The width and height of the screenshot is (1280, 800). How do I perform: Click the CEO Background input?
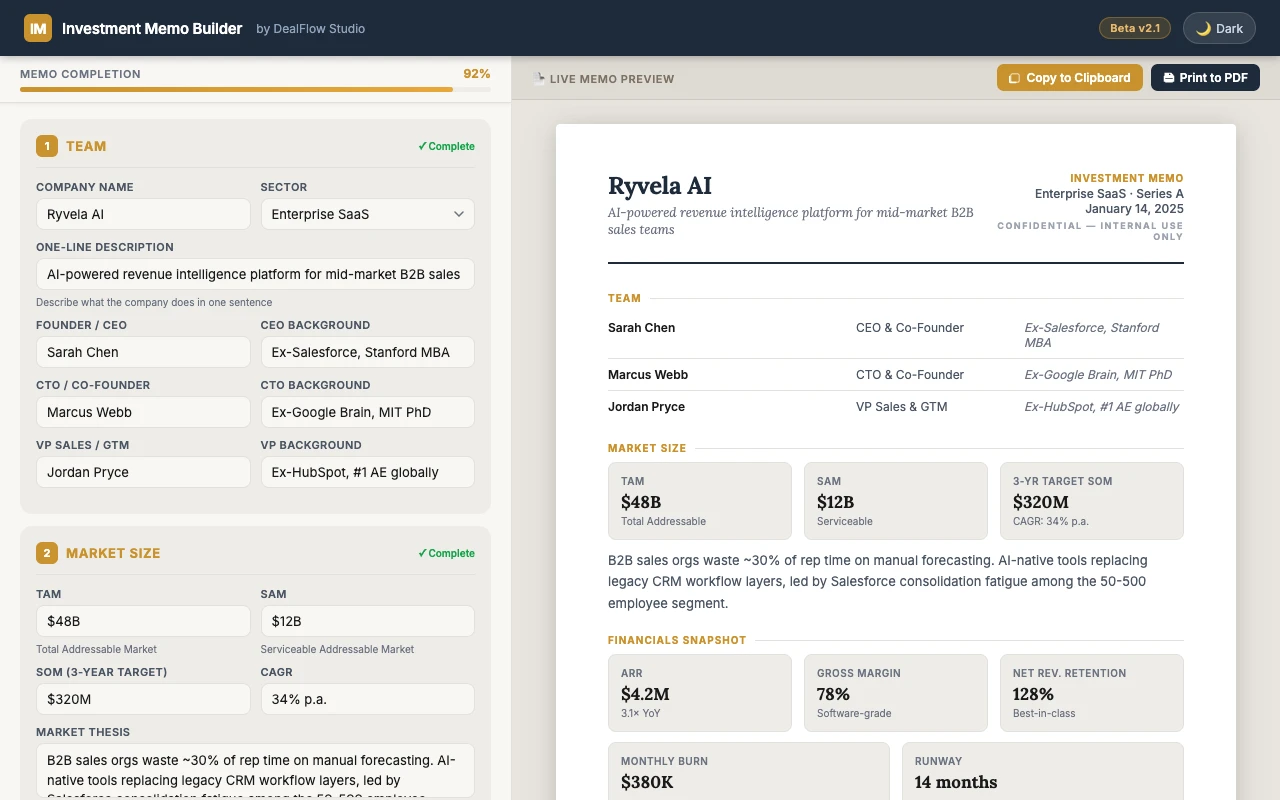click(x=367, y=352)
